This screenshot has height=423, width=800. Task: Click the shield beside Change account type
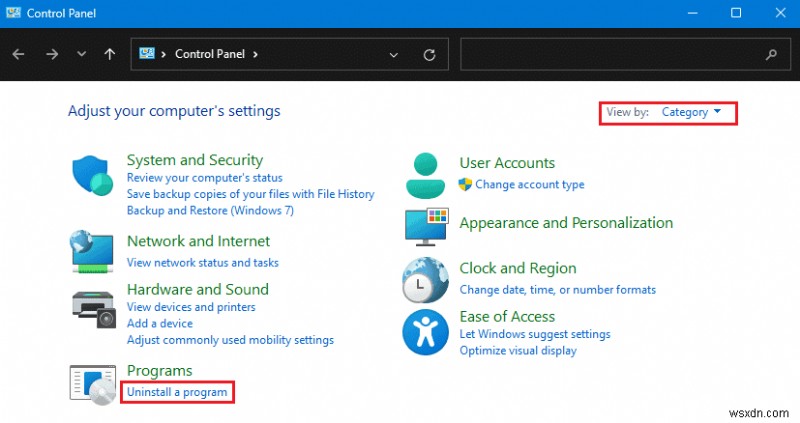pos(465,184)
